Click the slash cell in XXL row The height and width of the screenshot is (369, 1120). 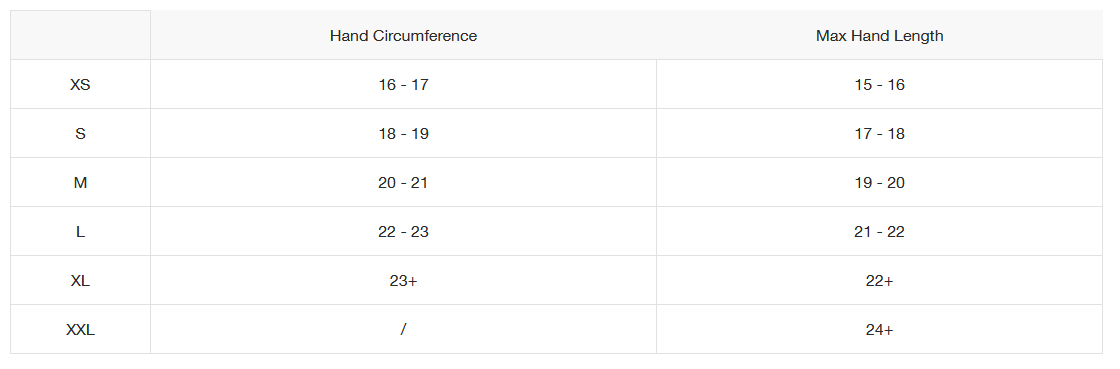(404, 330)
